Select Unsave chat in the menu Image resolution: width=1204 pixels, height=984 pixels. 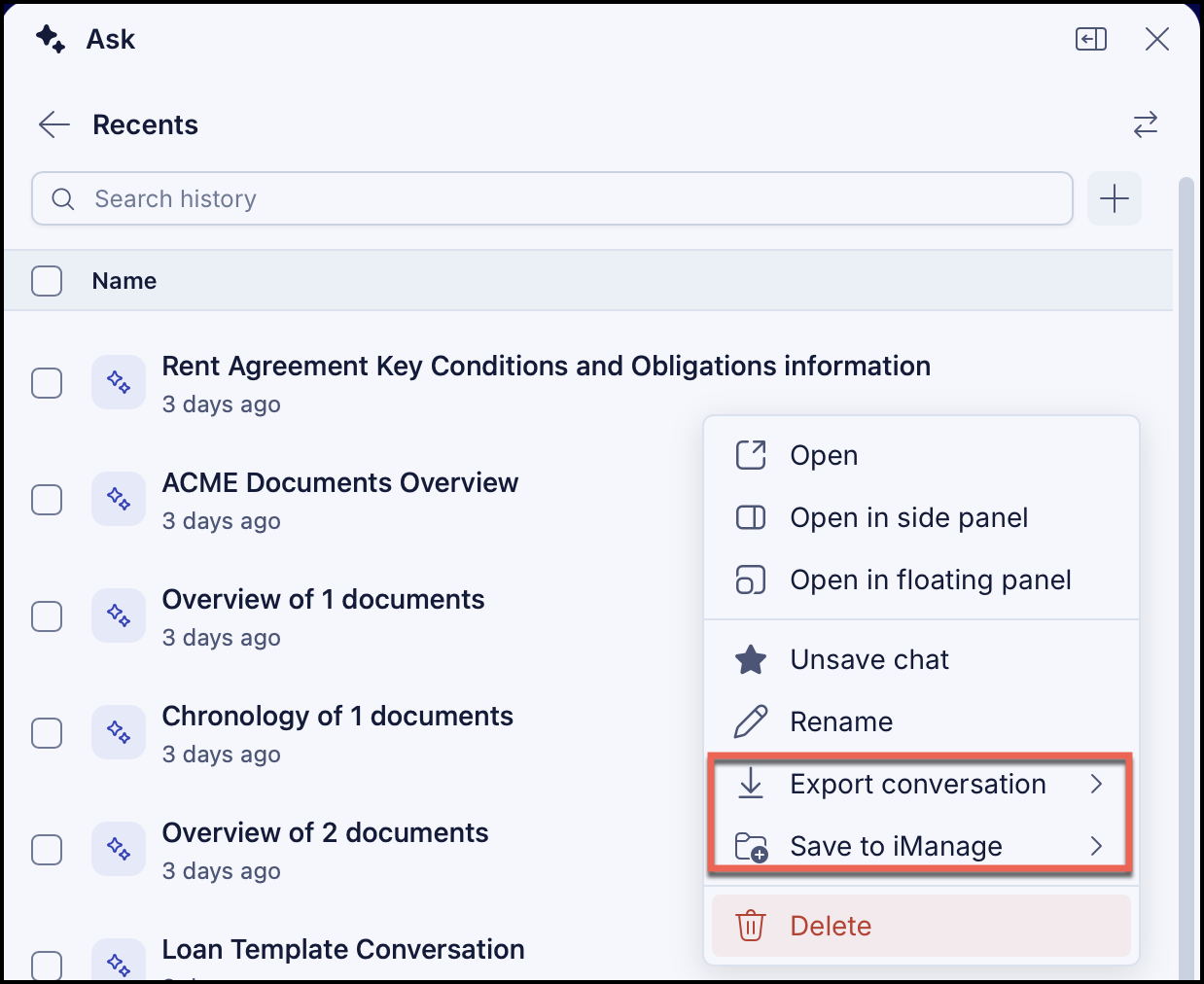point(921,659)
